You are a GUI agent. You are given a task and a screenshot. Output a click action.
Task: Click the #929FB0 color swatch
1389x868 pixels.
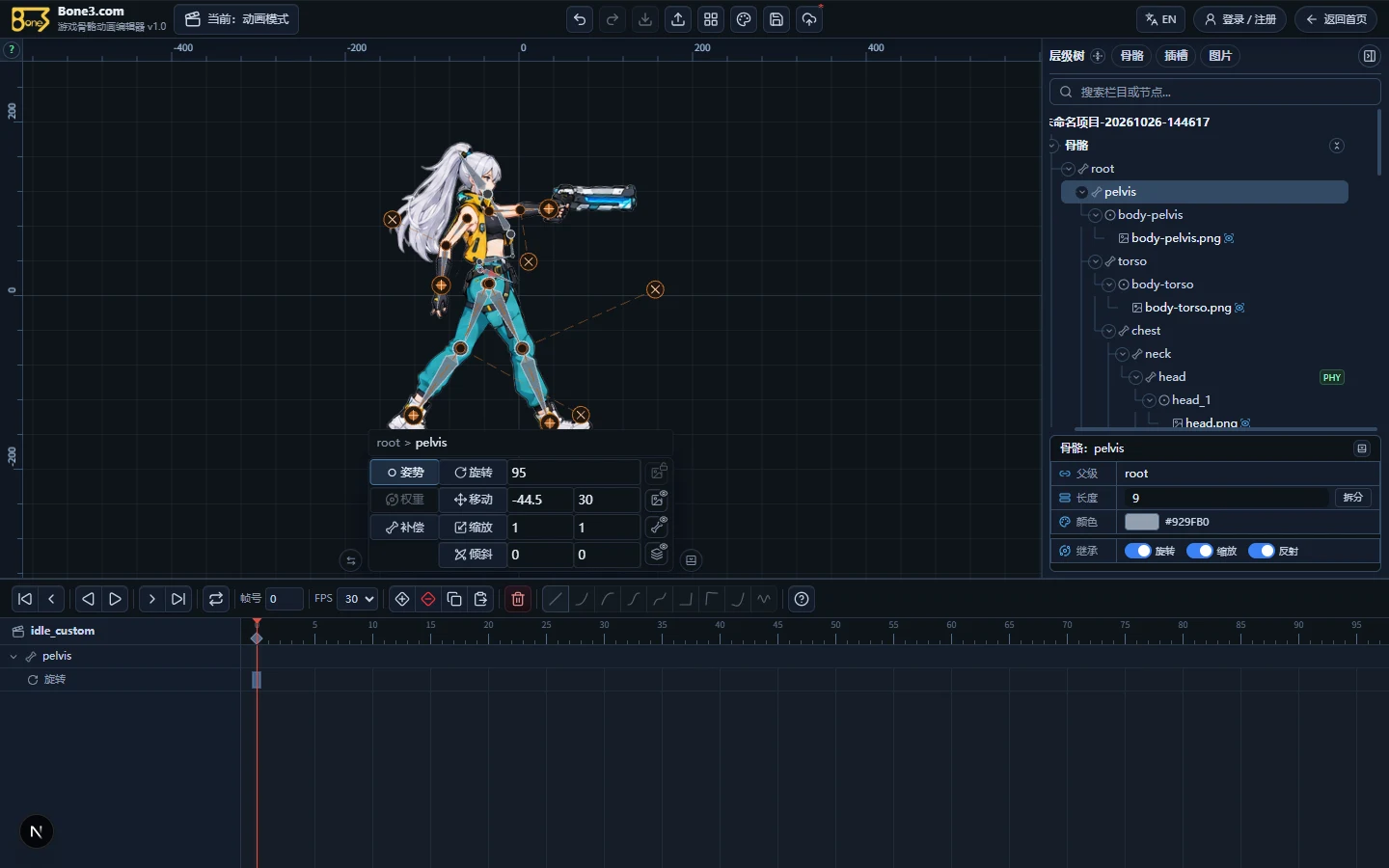click(x=1141, y=522)
